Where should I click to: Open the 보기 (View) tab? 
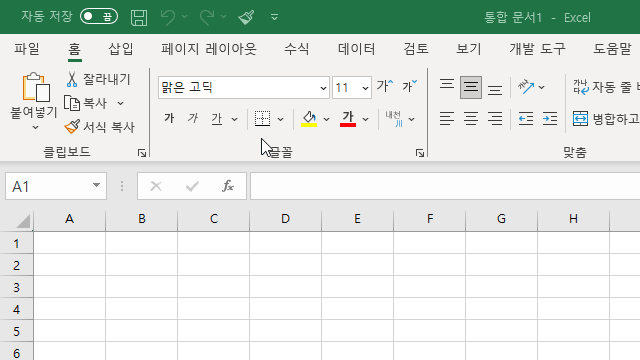[469, 49]
